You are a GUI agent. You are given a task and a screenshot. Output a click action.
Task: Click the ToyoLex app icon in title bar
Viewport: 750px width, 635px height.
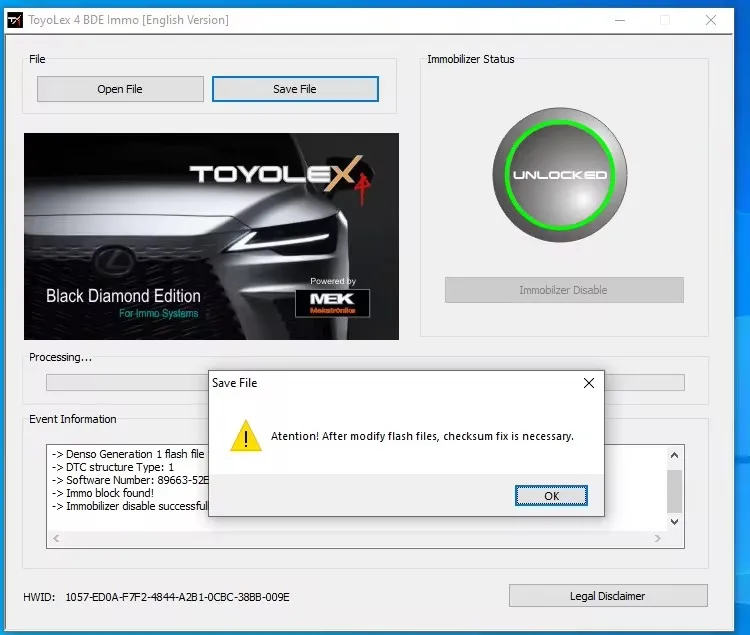pyautogui.click(x=15, y=20)
